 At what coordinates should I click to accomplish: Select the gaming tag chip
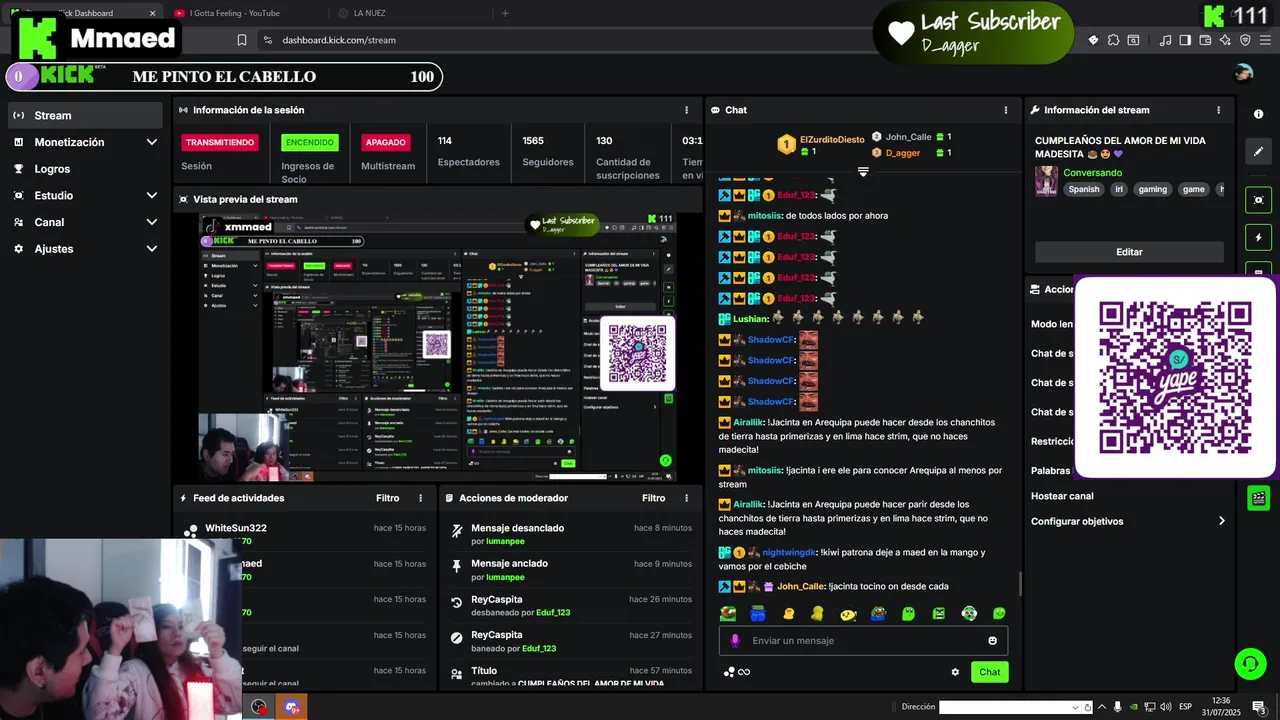pos(1153,189)
